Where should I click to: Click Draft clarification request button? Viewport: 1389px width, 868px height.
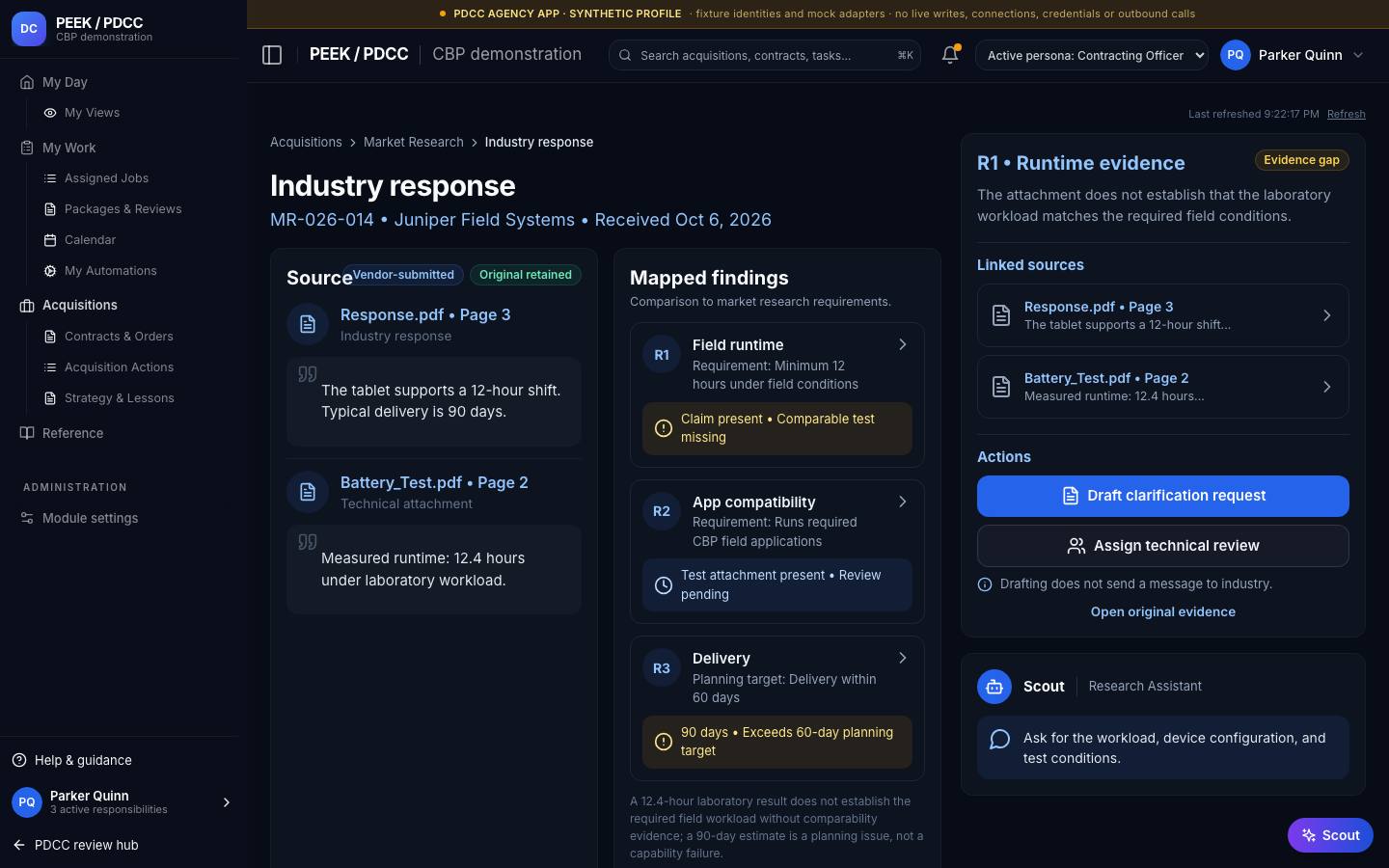(x=1163, y=496)
